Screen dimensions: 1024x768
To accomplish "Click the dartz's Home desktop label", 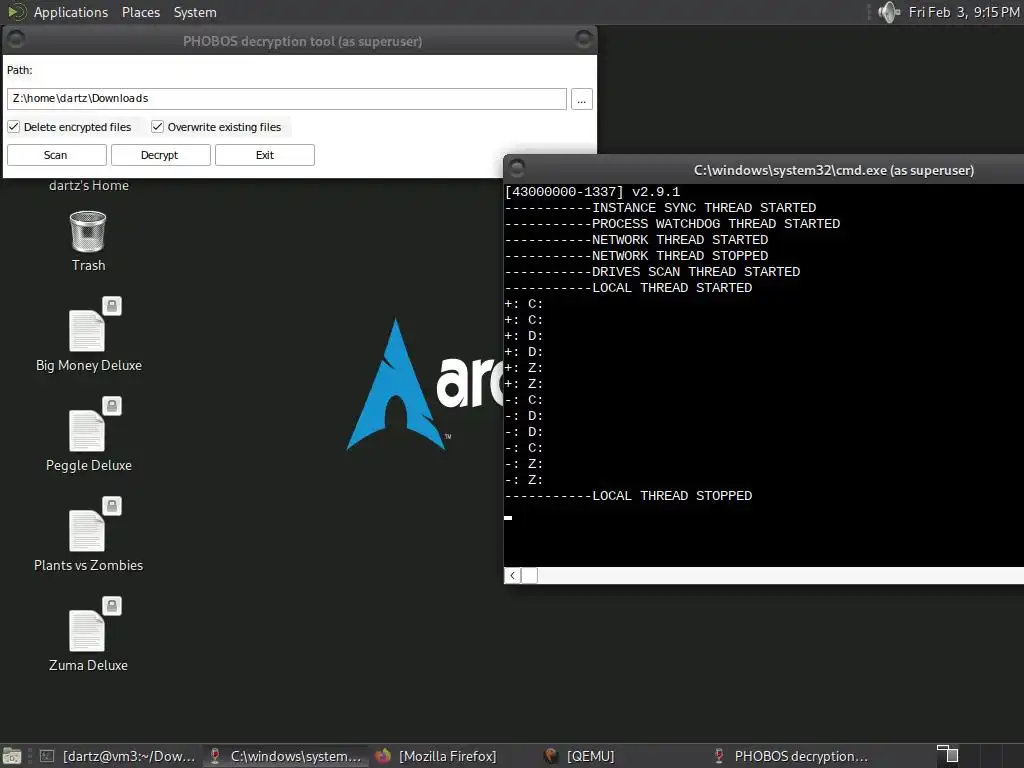I will tap(89, 185).
